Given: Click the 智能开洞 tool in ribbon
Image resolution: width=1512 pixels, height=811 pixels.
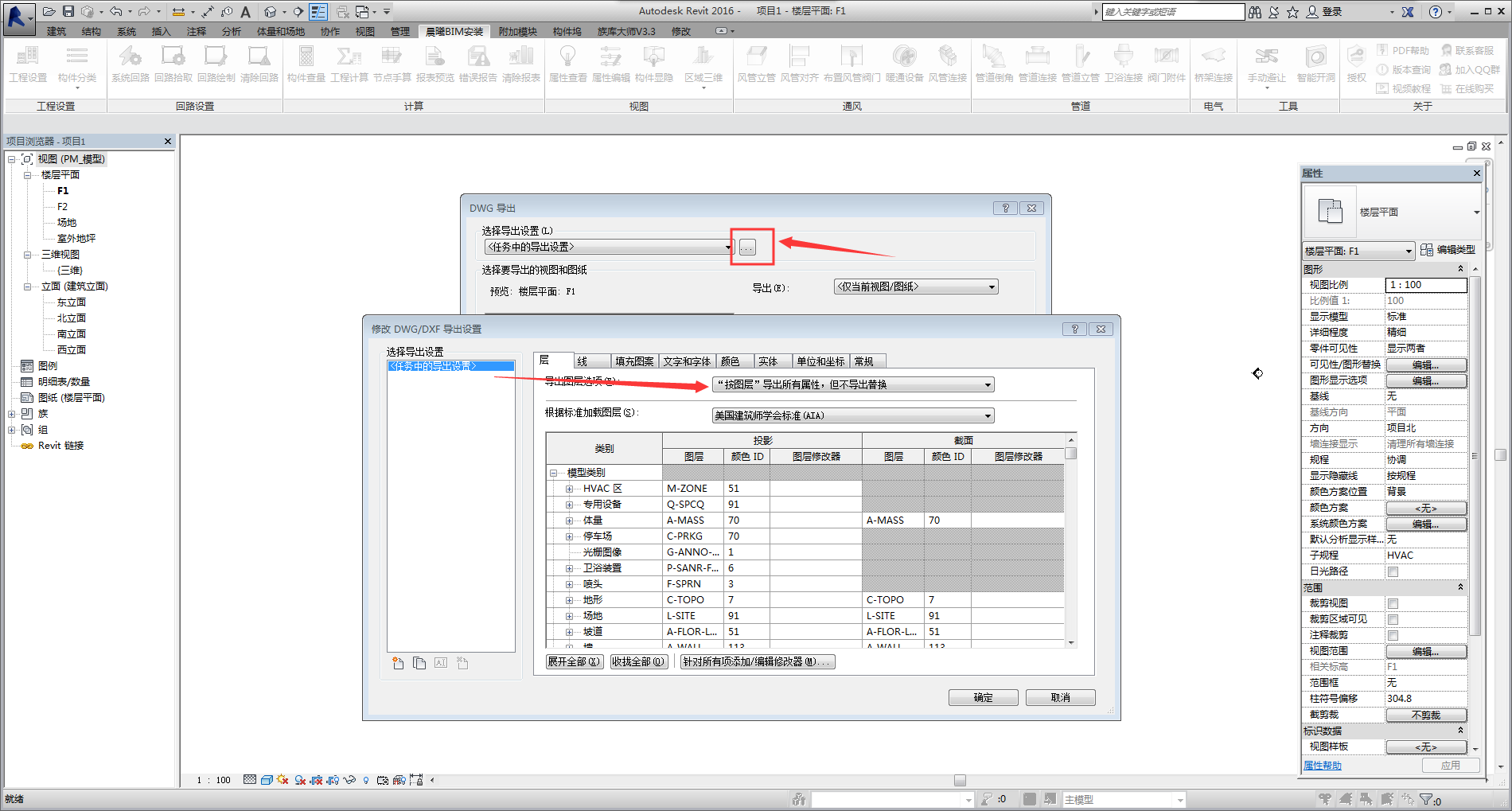Looking at the screenshot, I should coord(1316,64).
